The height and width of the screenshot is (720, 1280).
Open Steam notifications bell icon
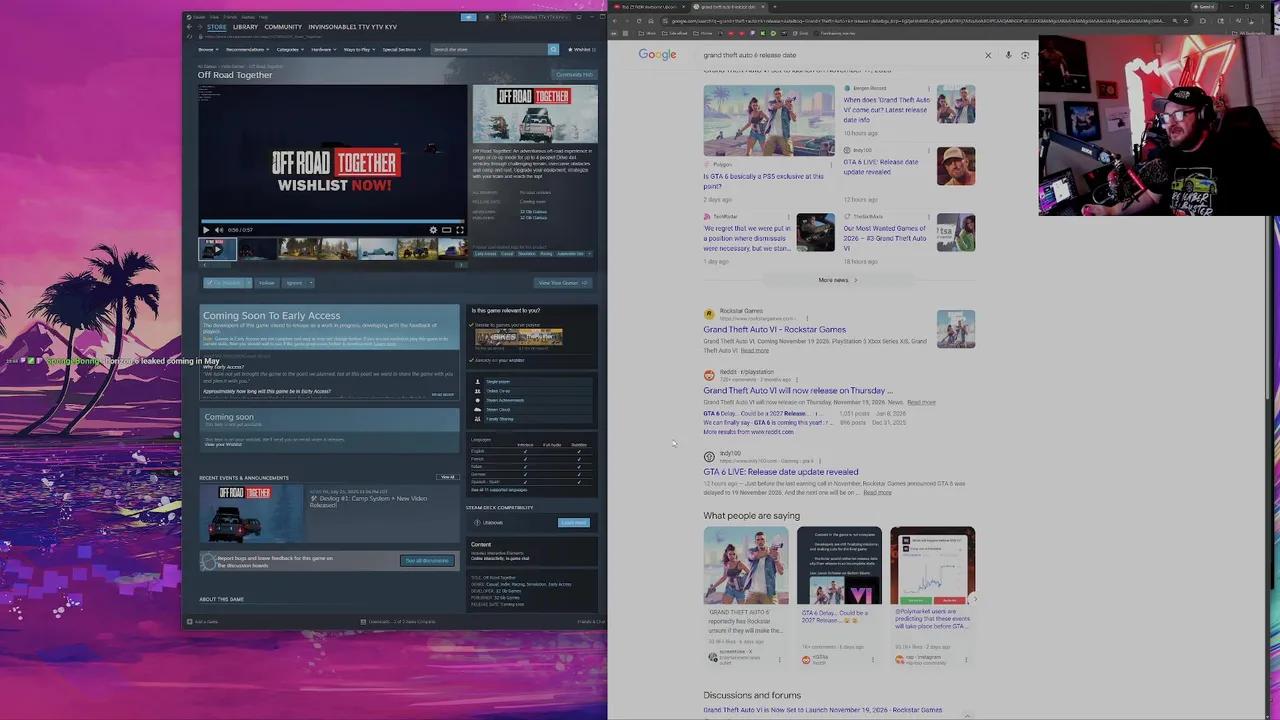point(487,17)
